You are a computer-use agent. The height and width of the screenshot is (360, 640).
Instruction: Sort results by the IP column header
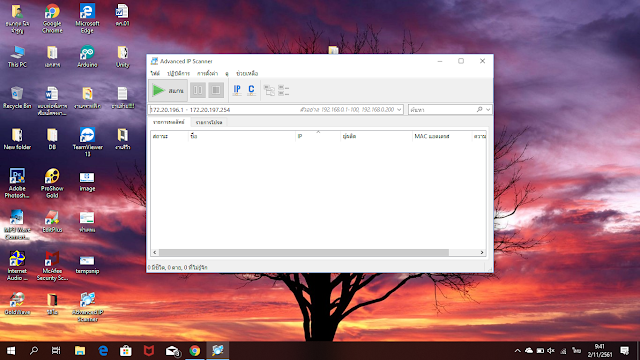coord(318,136)
